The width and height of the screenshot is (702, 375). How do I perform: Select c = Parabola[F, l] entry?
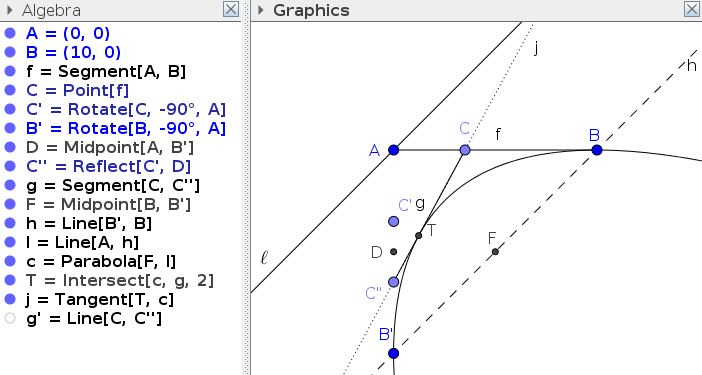[x=101, y=261]
